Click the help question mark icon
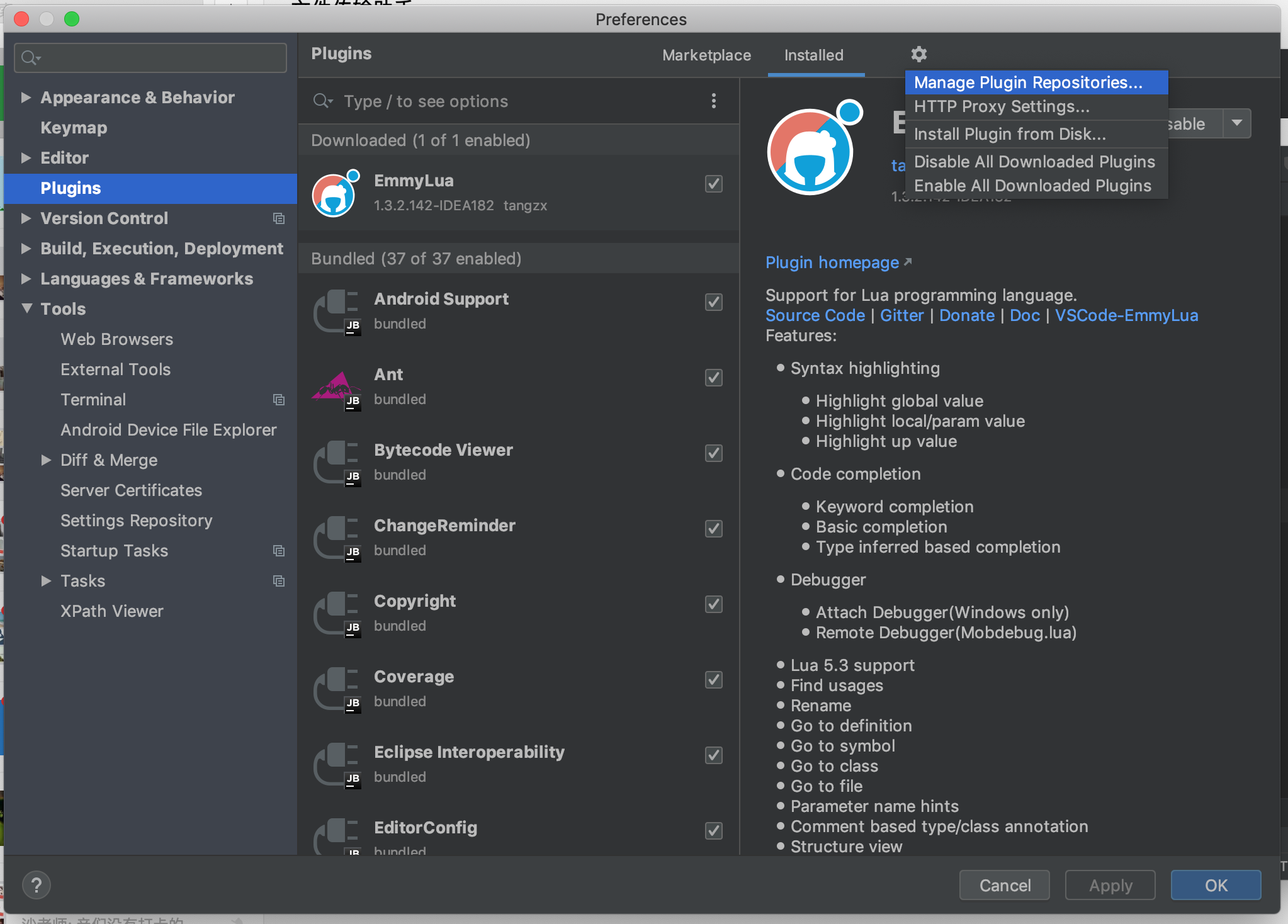 click(37, 884)
